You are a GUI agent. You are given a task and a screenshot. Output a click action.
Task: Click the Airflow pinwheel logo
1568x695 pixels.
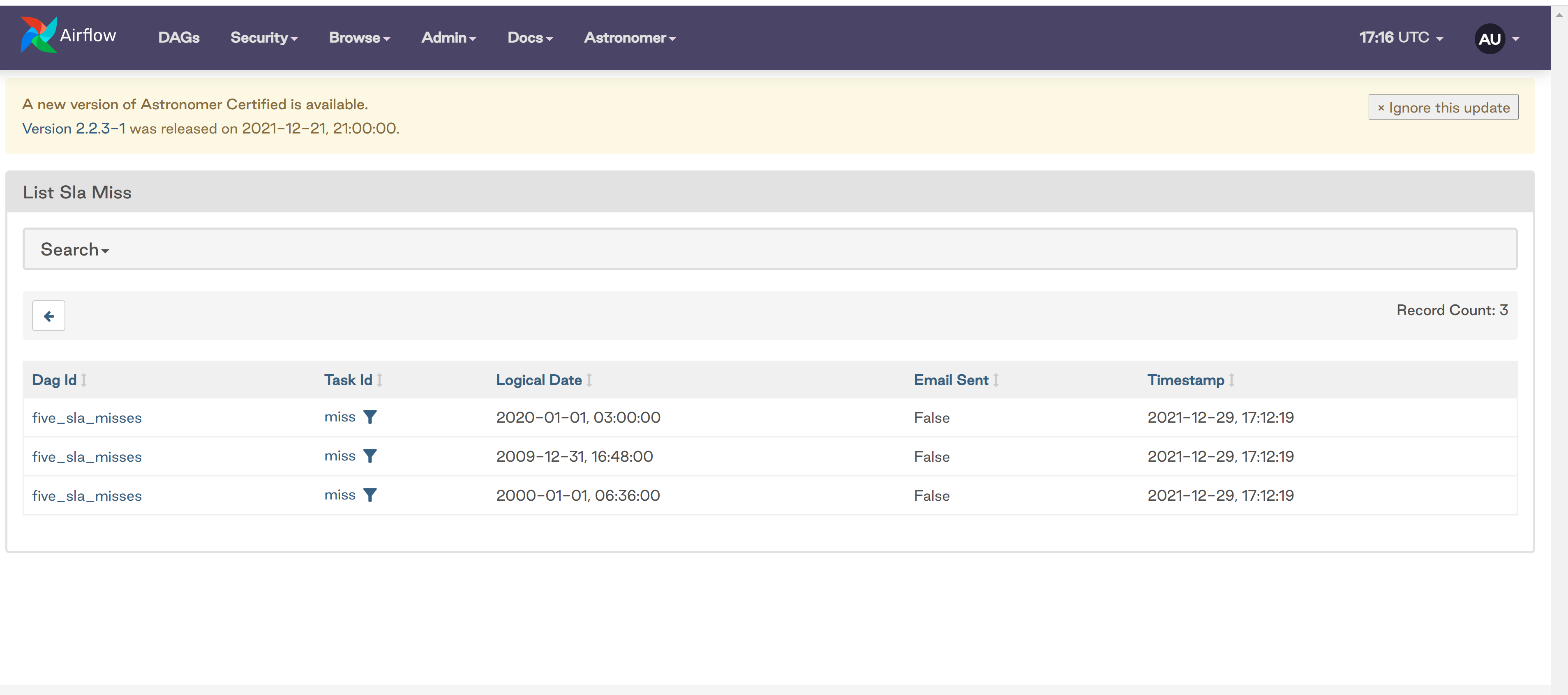pos(38,35)
